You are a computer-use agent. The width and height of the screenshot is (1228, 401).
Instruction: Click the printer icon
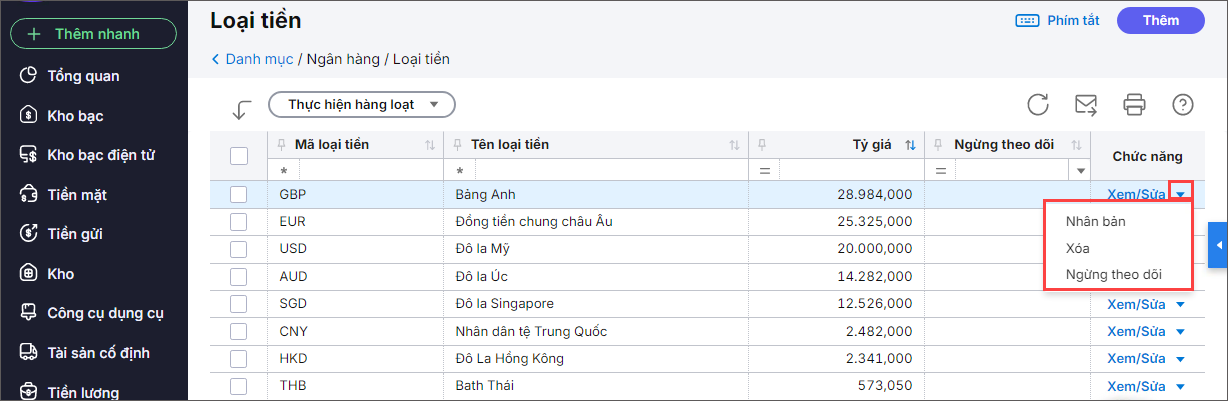1134,104
